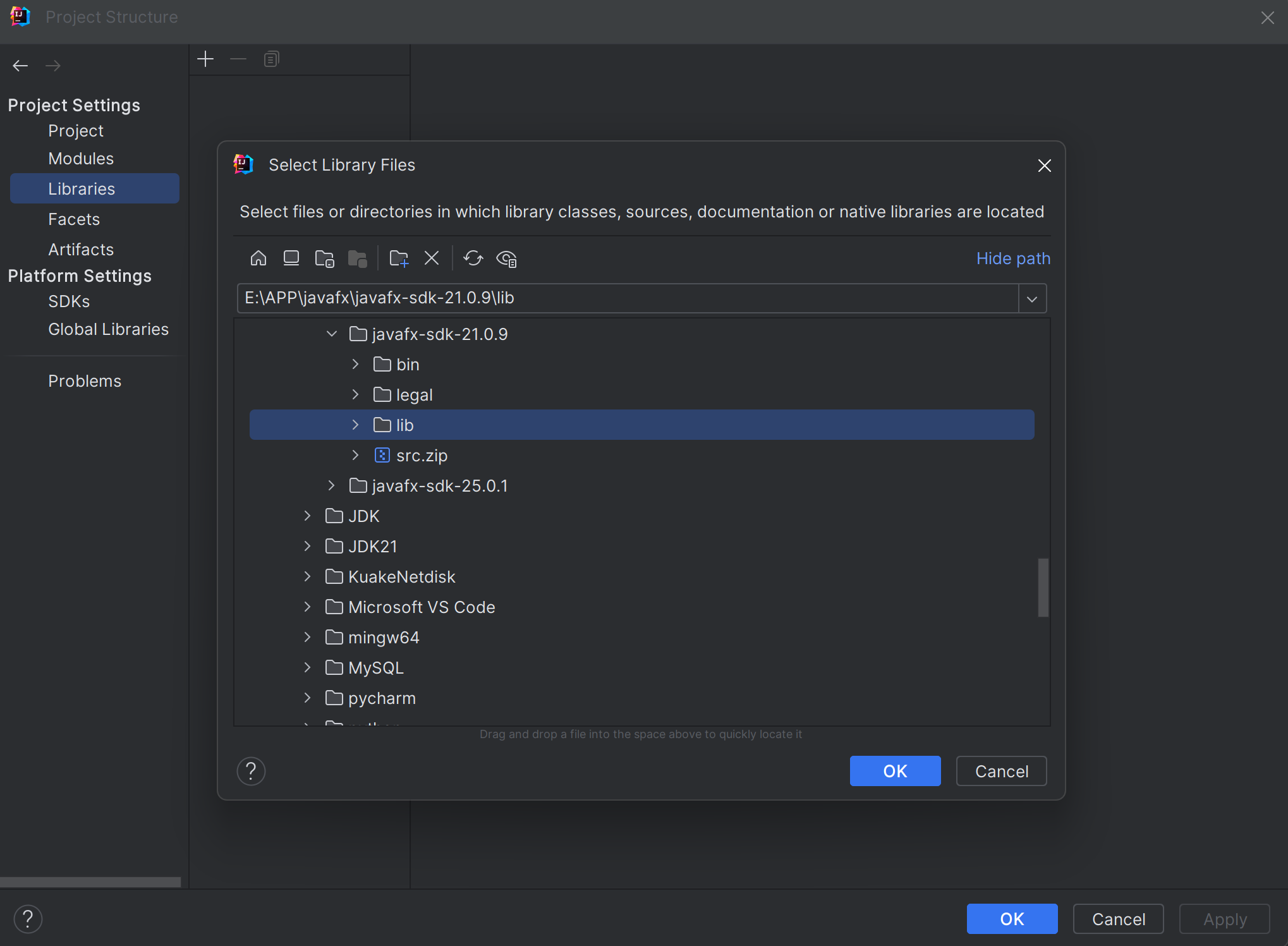Toggle show hidden files and directories
Viewport: 1288px width, 946px height.
coord(506,258)
